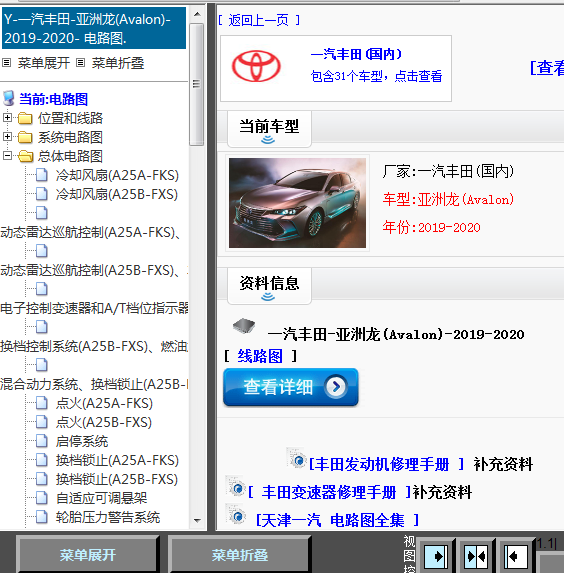Click the document icon beside 启停系统
Viewport: 564px width, 573px height.
tap(42, 441)
